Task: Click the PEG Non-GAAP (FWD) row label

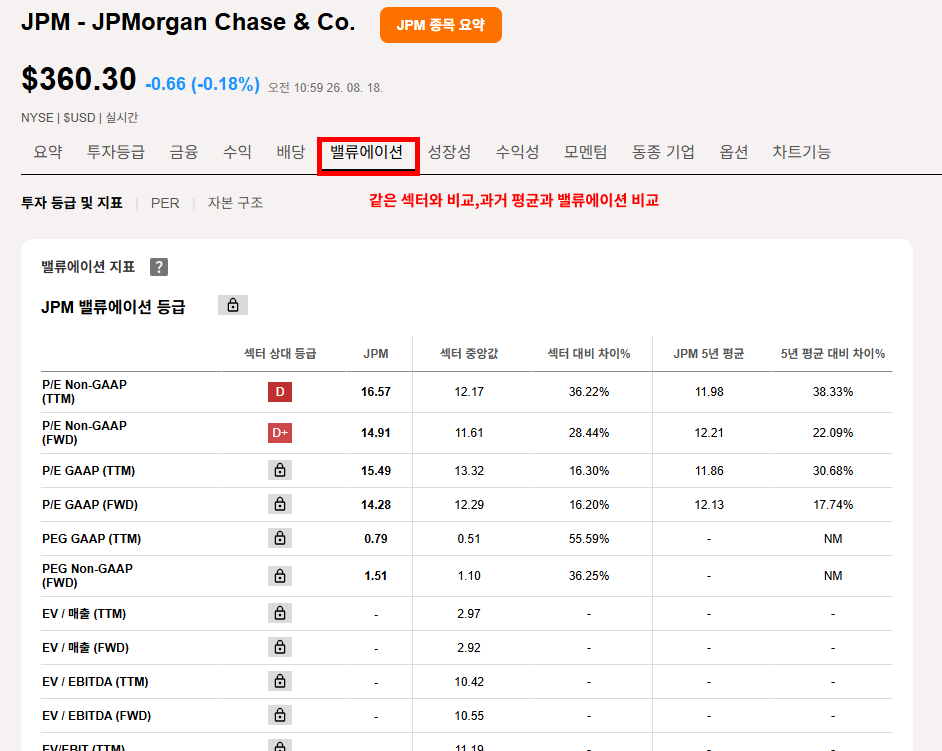Action: point(87,576)
